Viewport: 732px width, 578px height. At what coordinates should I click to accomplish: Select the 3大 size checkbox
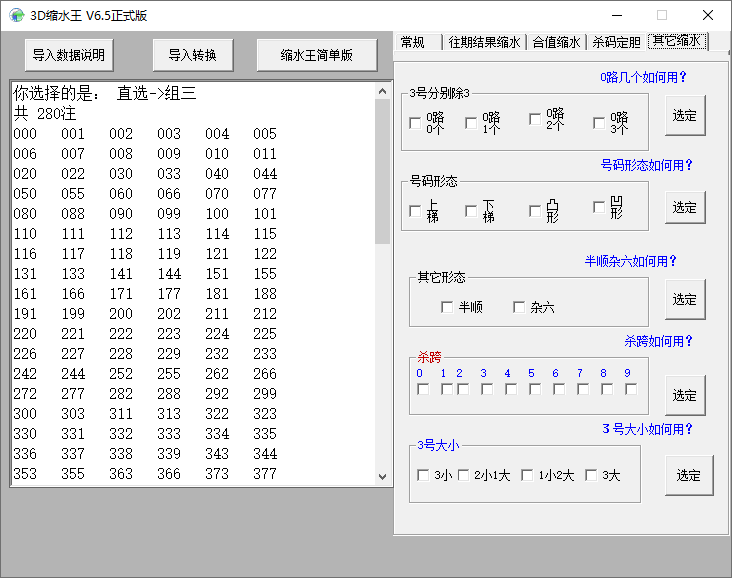pyautogui.click(x=591, y=475)
